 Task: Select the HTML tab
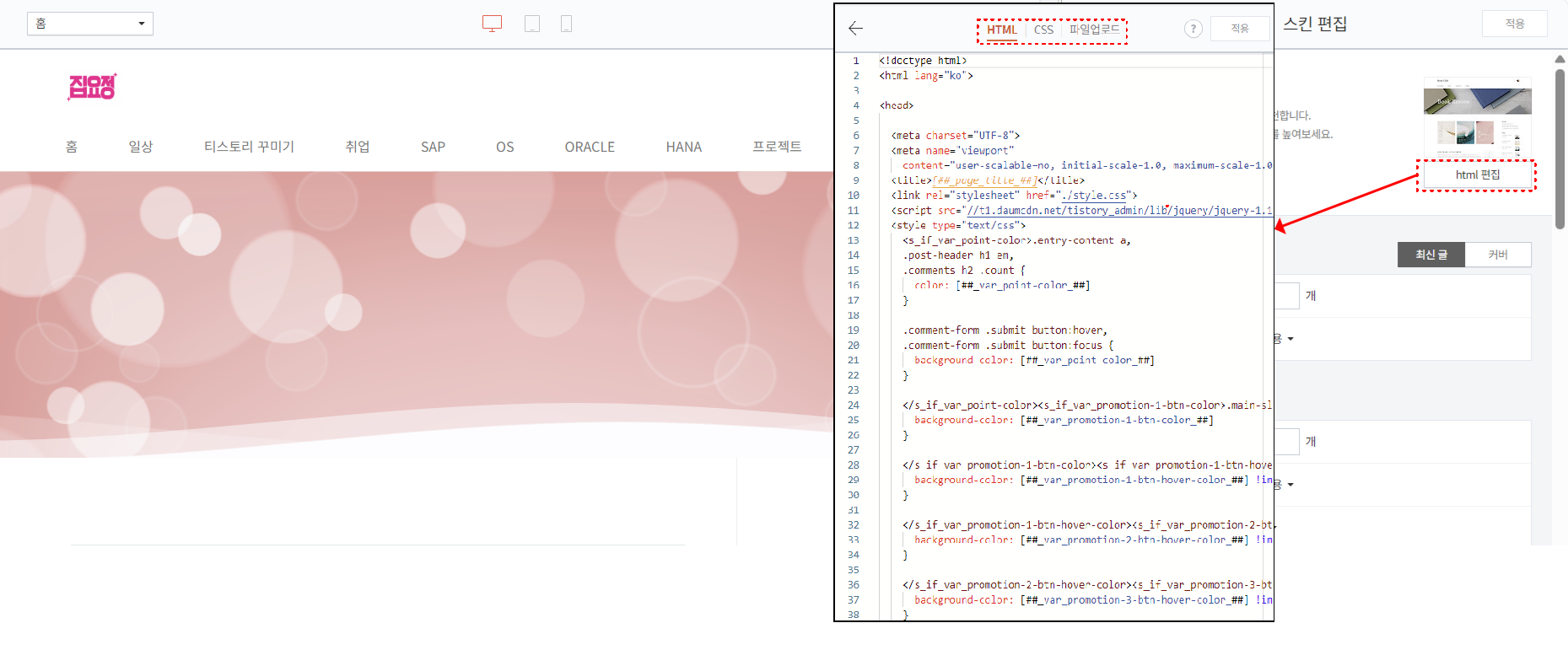pyautogui.click(x=1001, y=30)
